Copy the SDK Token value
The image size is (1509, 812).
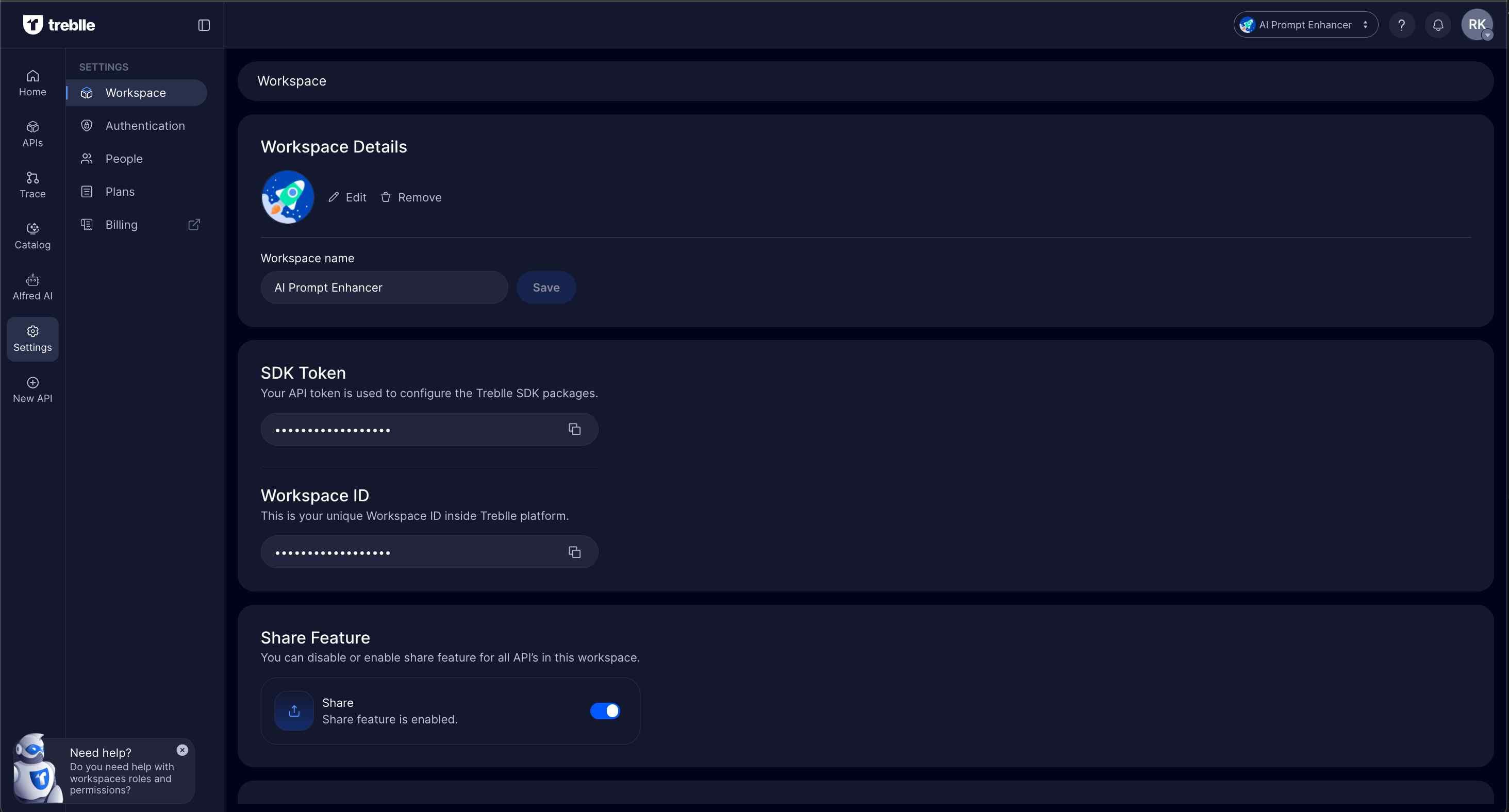coord(574,429)
